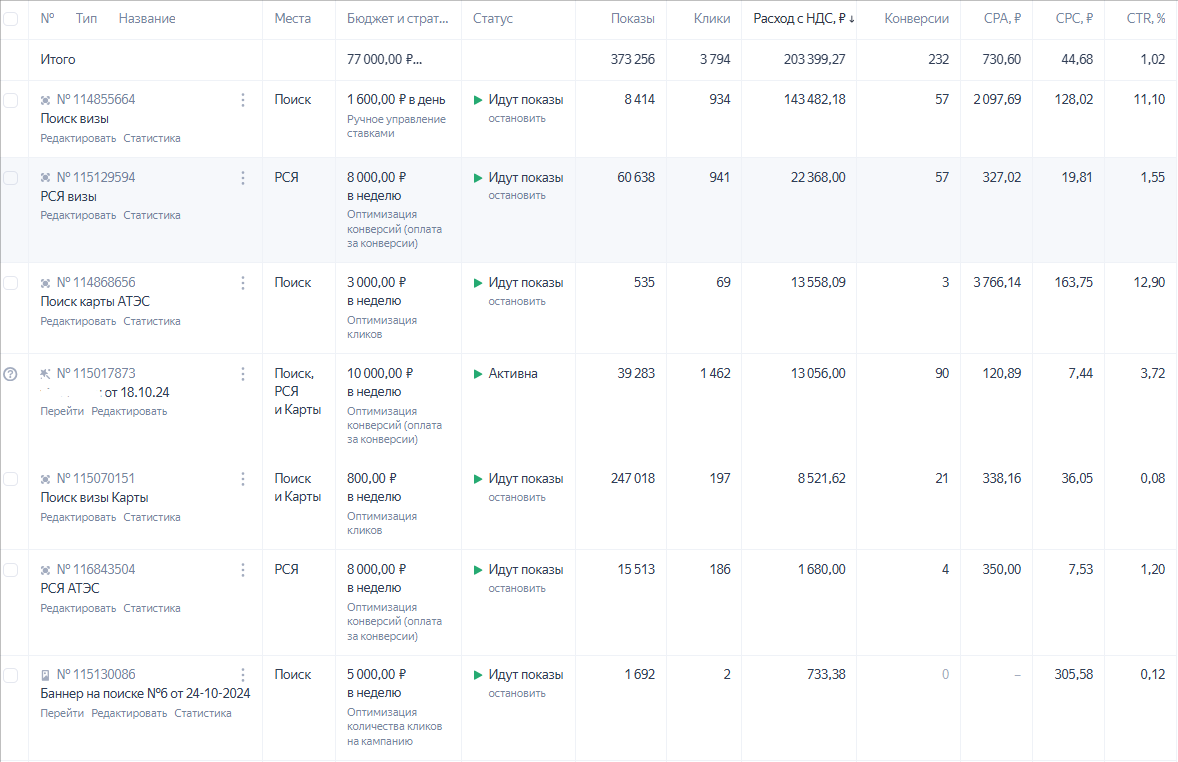Image resolution: width=1178 pixels, height=762 pixels.
Task: Select the checkbox for campaign Поиск визы 114855664
Action: click(11, 100)
